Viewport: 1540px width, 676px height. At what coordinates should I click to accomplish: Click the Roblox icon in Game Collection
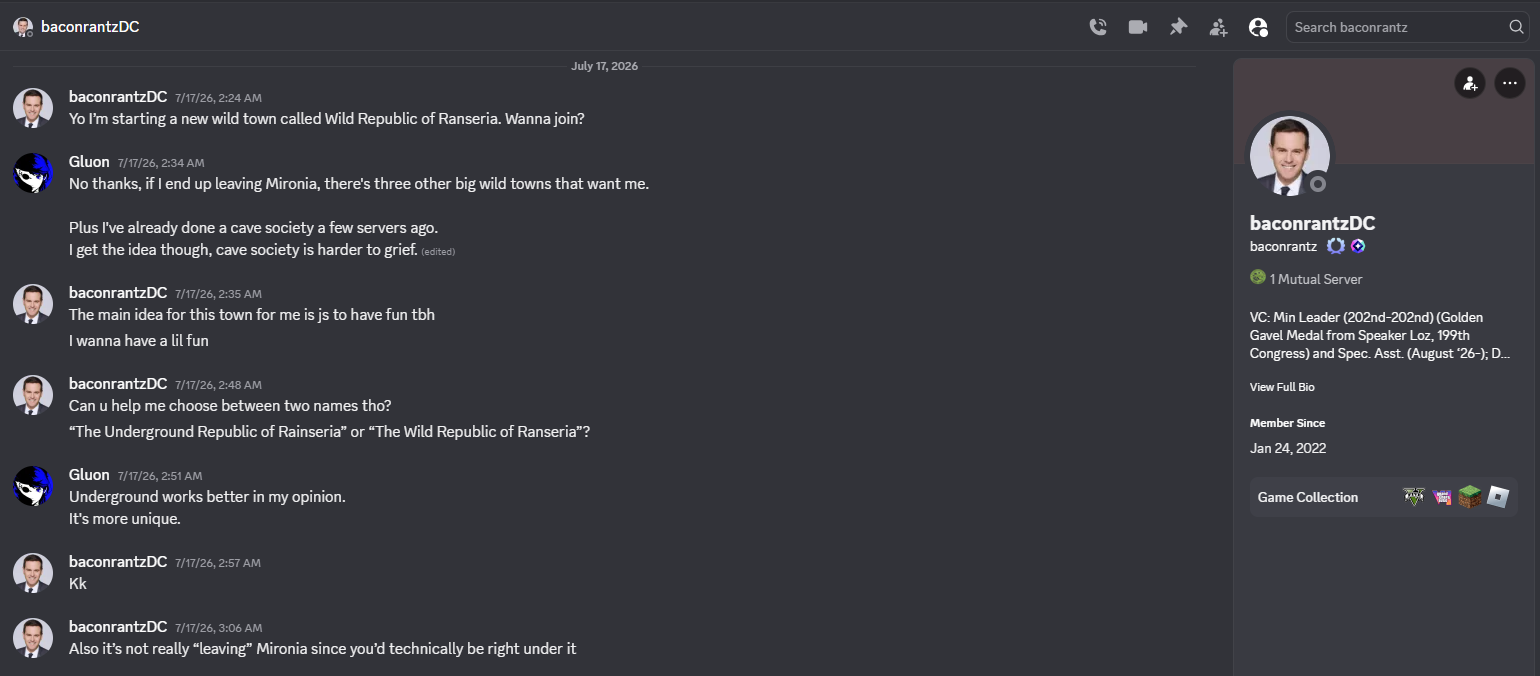[1497, 496]
